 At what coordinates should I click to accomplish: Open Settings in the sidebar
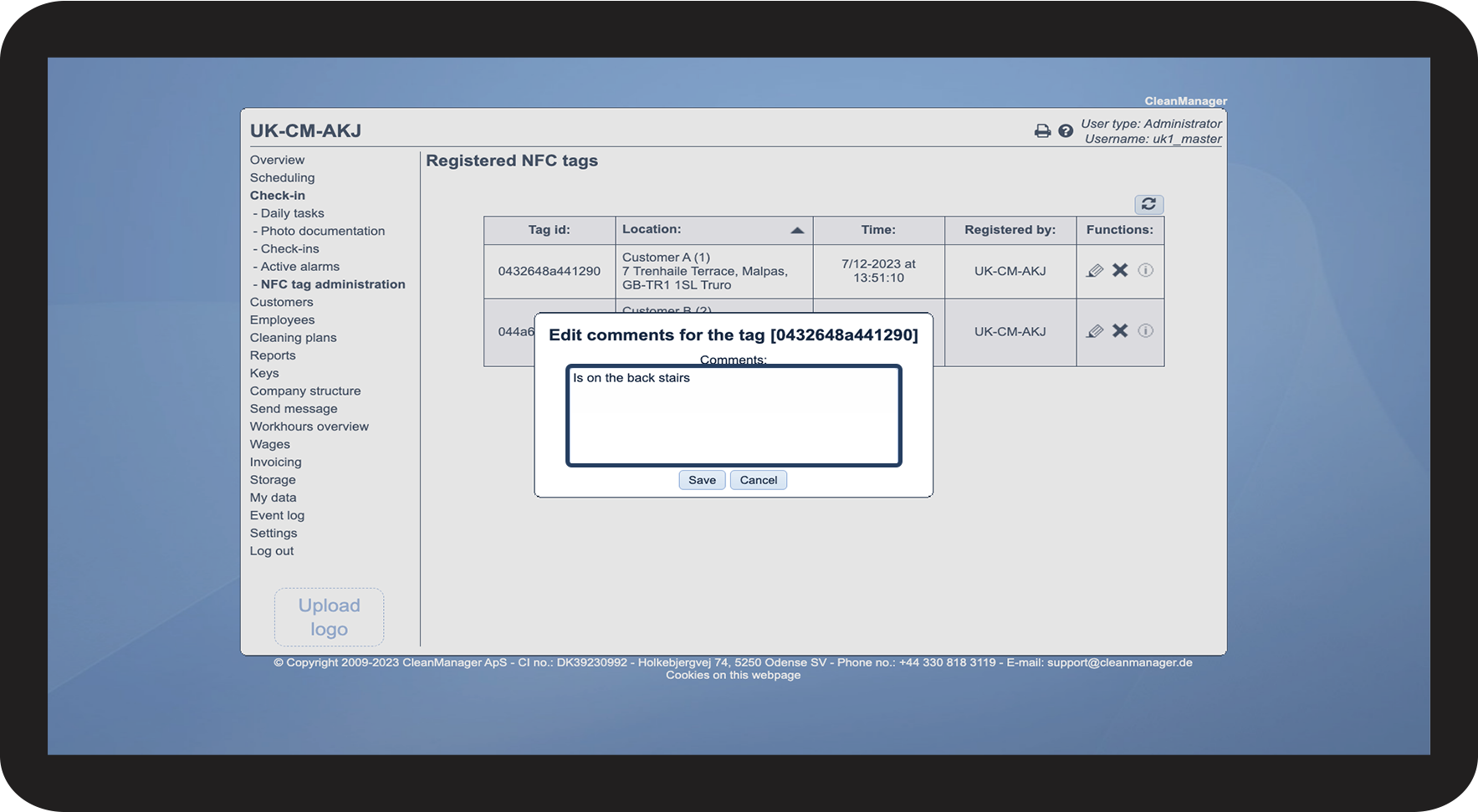tap(274, 533)
